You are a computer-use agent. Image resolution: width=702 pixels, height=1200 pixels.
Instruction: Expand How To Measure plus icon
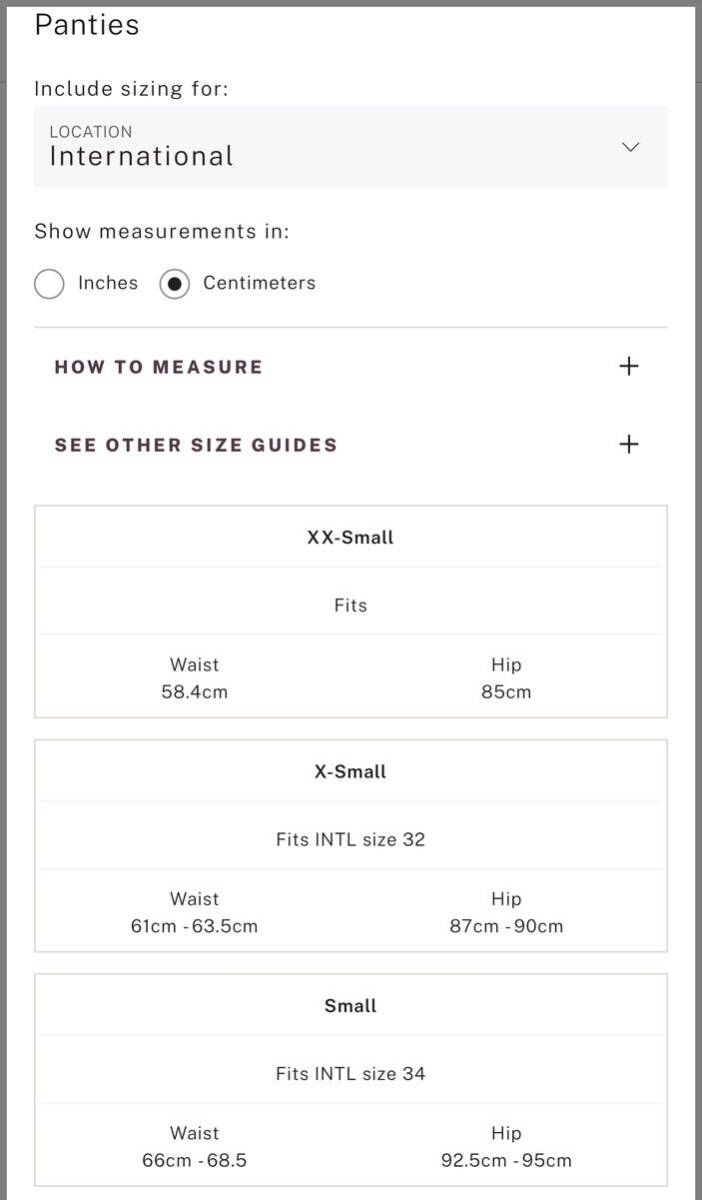click(x=628, y=366)
